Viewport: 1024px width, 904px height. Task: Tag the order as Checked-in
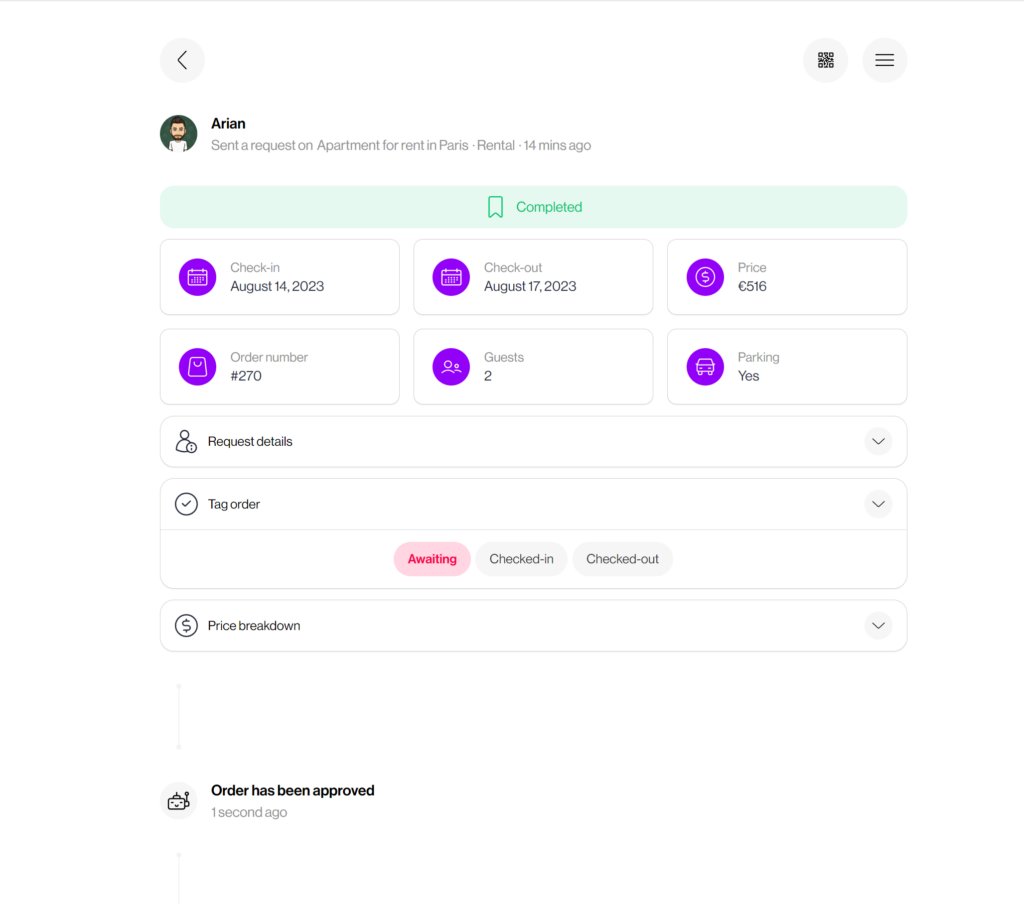pos(521,559)
